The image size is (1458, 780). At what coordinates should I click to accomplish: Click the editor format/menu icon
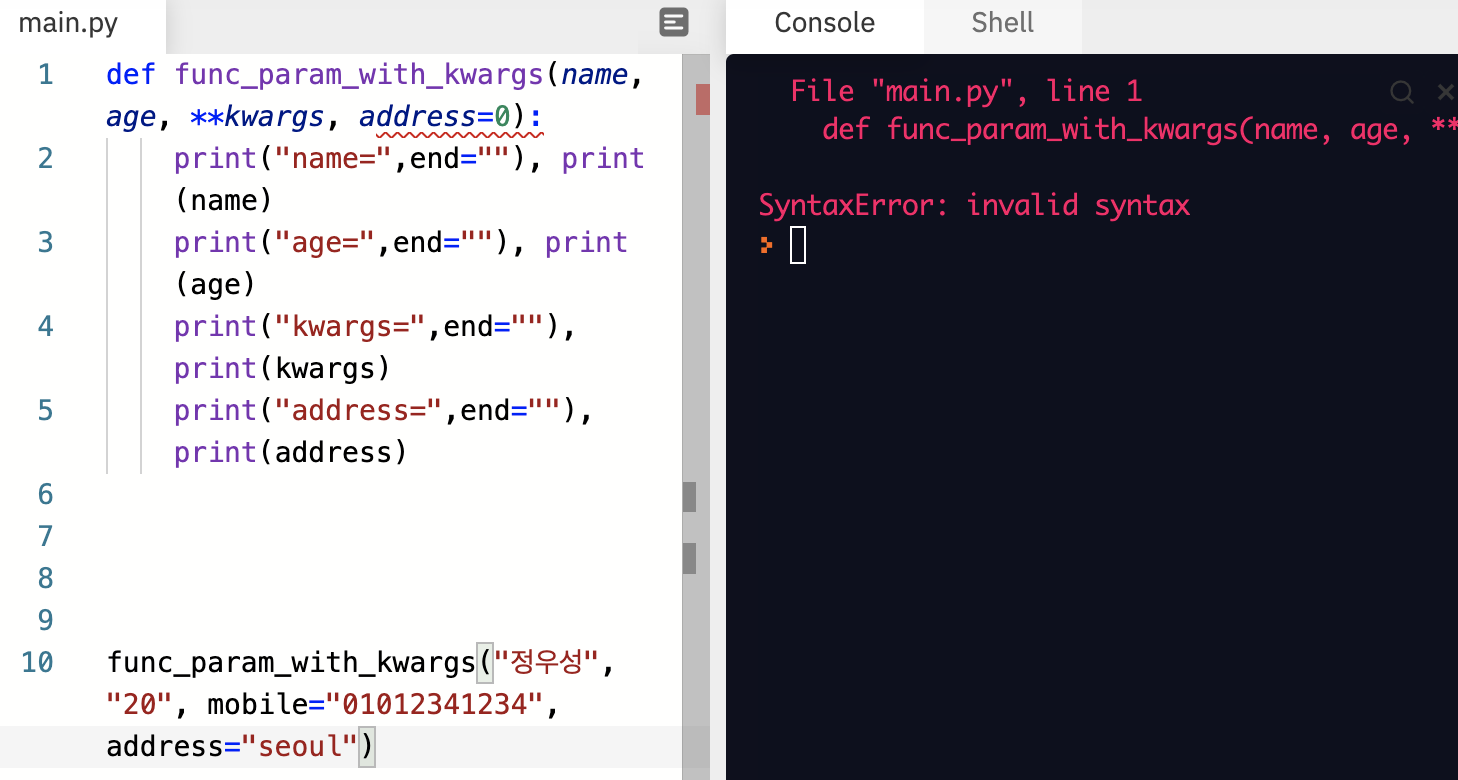tap(674, 22)
